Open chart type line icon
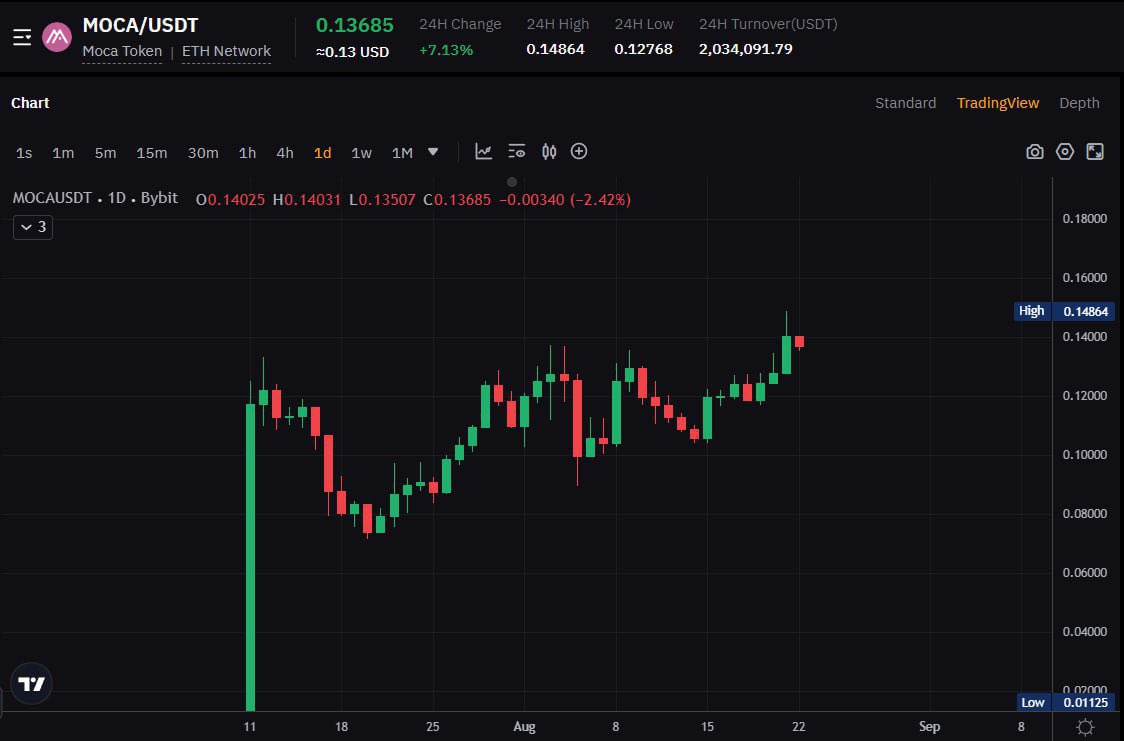Viewport: 1124px width, 741px height. click(x=484, y=152)
